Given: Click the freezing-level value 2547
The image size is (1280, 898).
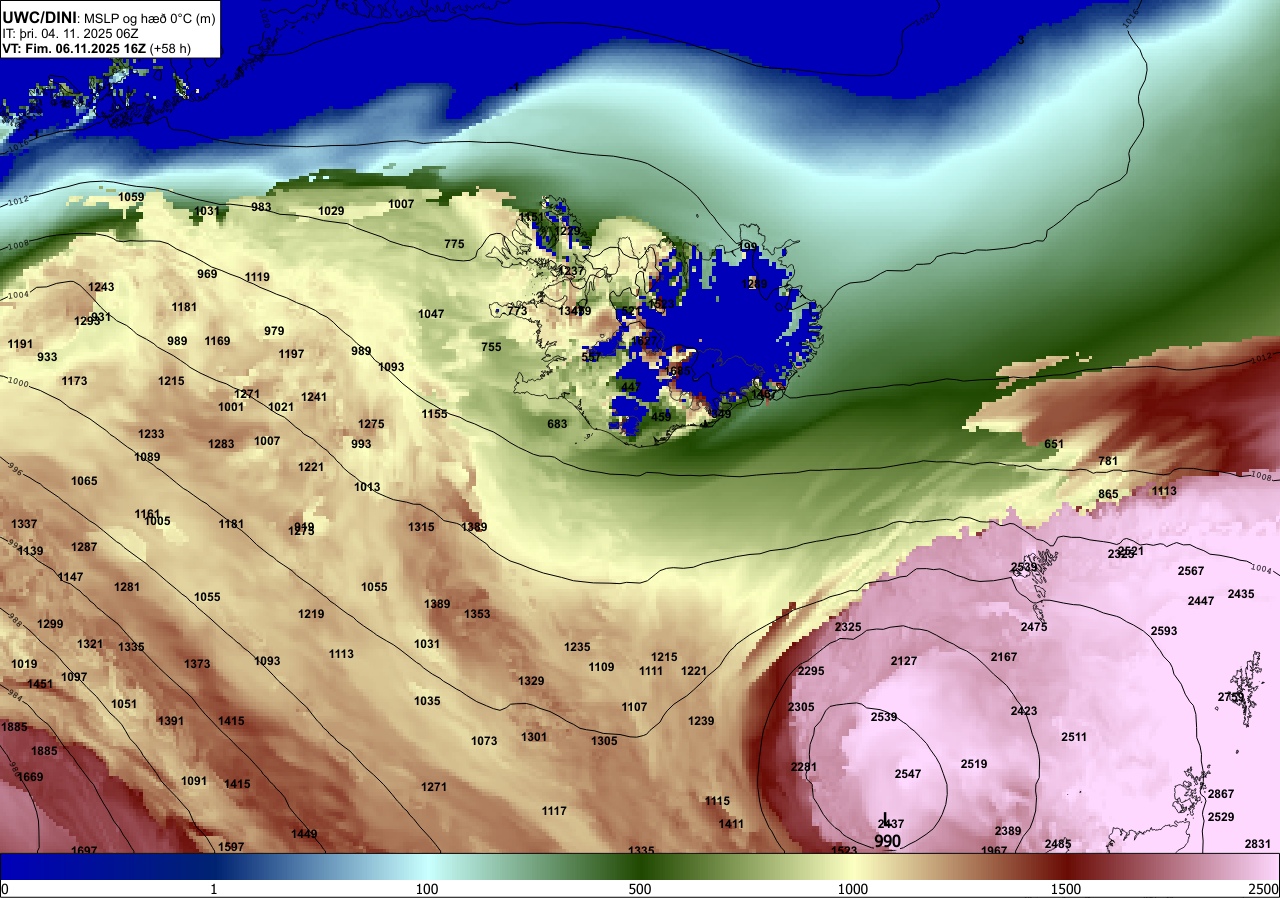Looking at the screenshot, I should tap(908, 774).
